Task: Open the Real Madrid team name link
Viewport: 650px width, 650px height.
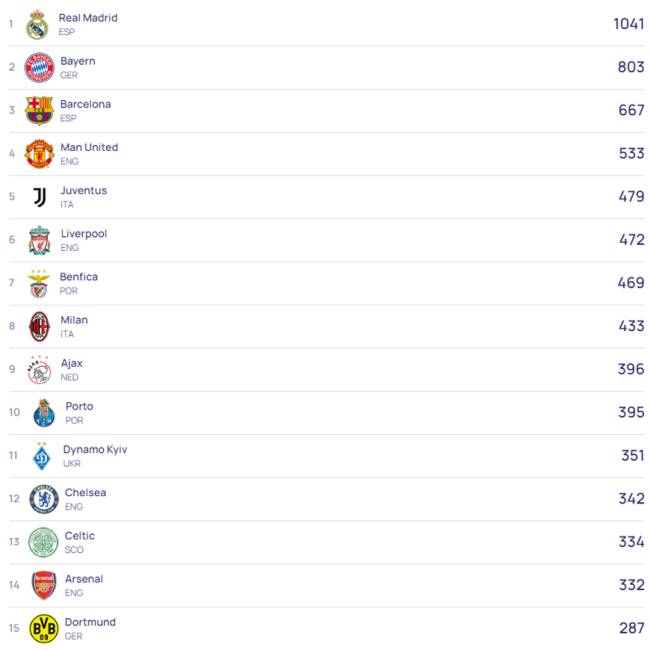Action: [88, 18]
